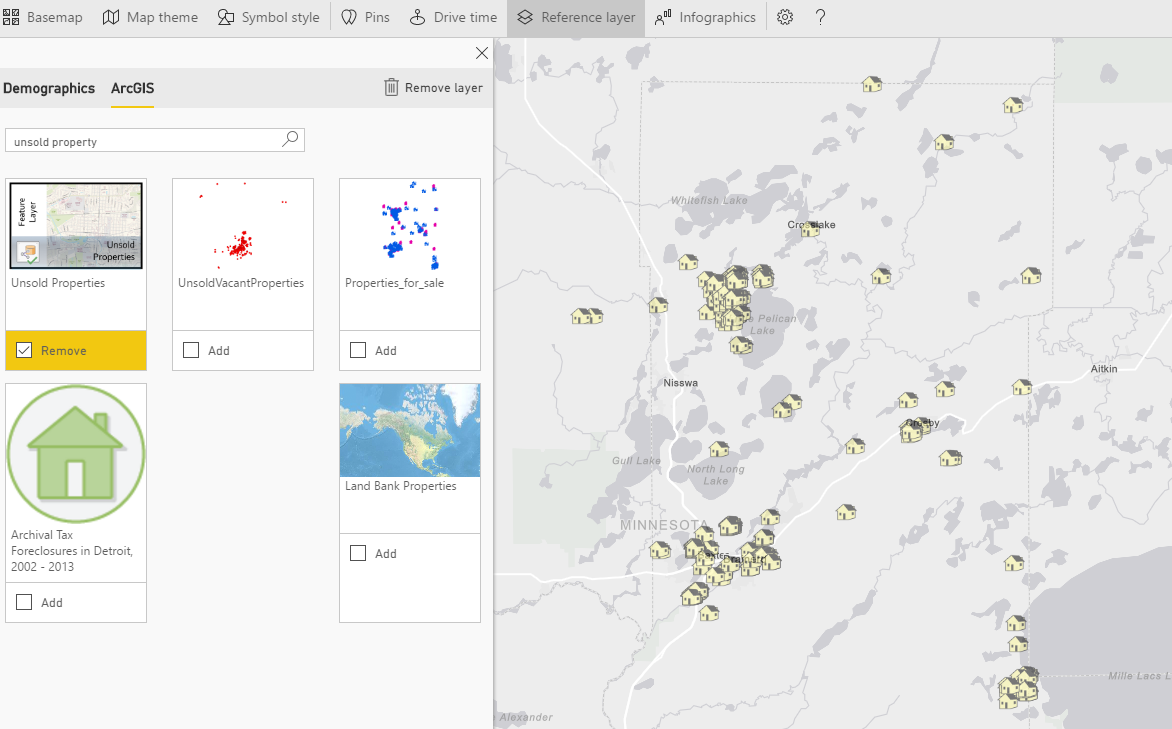Open the settings gear icon
1172x729 pixels.
(785, 17)
